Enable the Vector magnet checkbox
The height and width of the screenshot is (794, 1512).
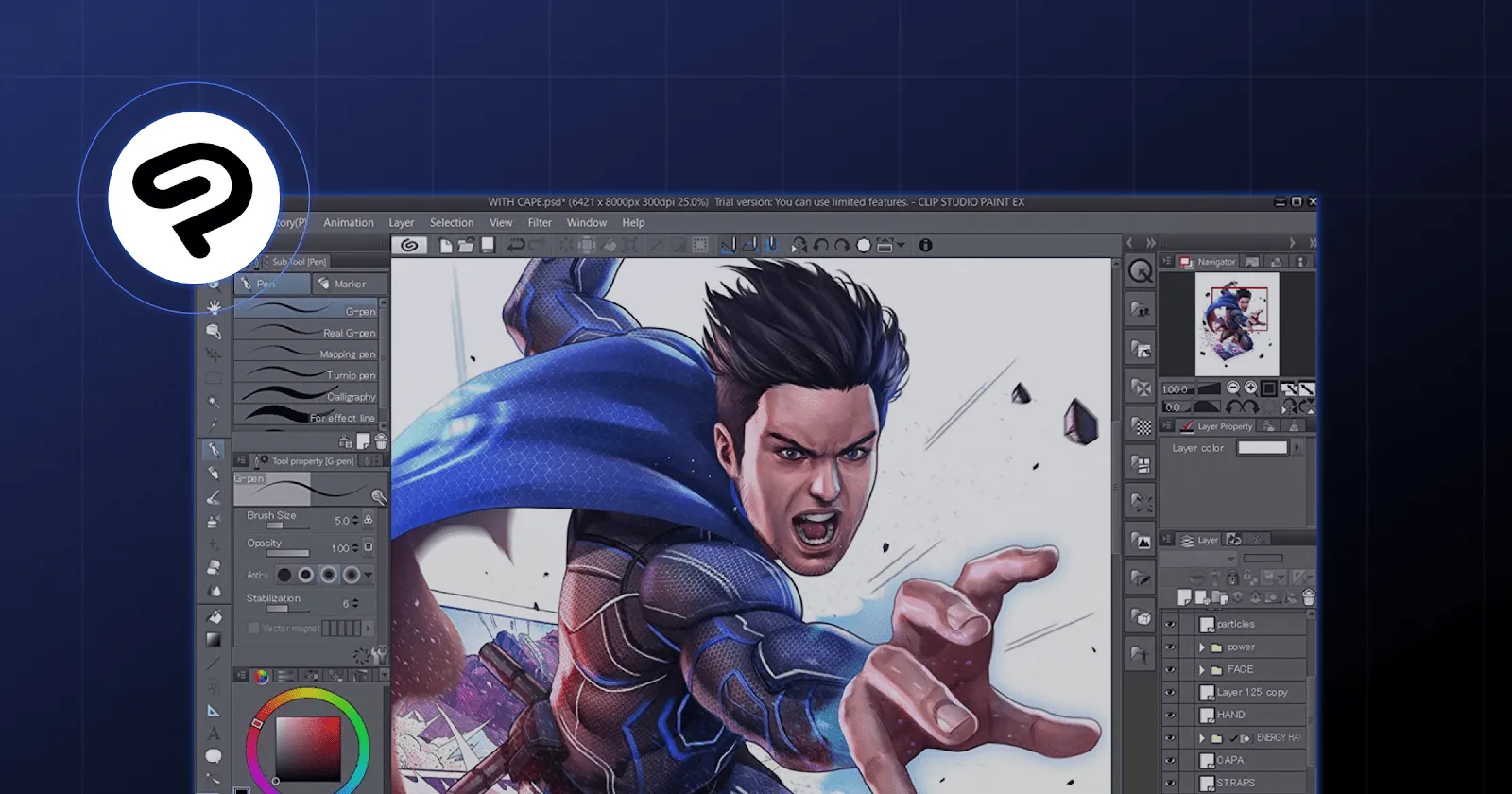pos(253,628)
